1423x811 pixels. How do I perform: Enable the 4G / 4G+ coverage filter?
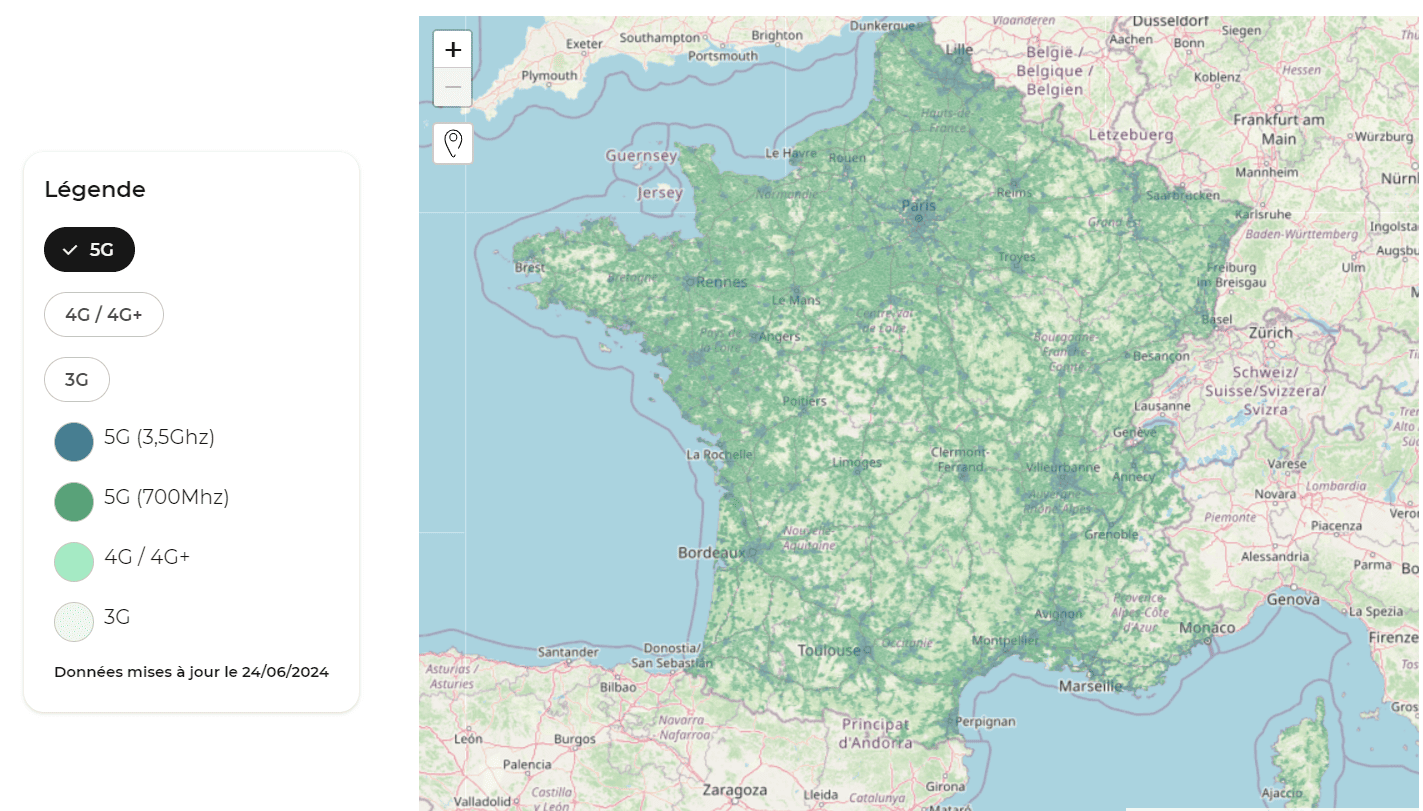coord(104,315)
